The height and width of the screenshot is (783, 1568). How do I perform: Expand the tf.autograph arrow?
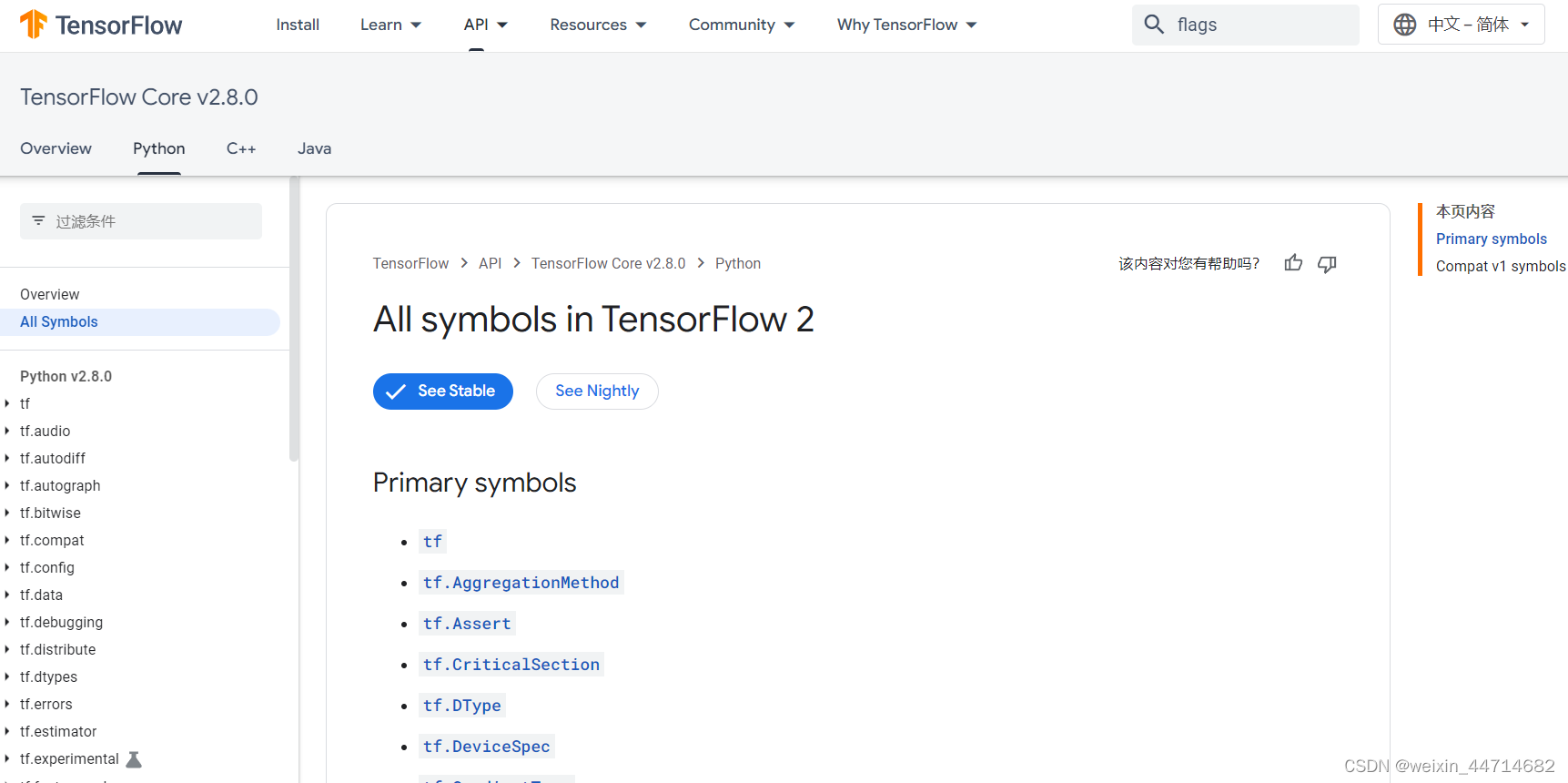click(x=7, y=485)
